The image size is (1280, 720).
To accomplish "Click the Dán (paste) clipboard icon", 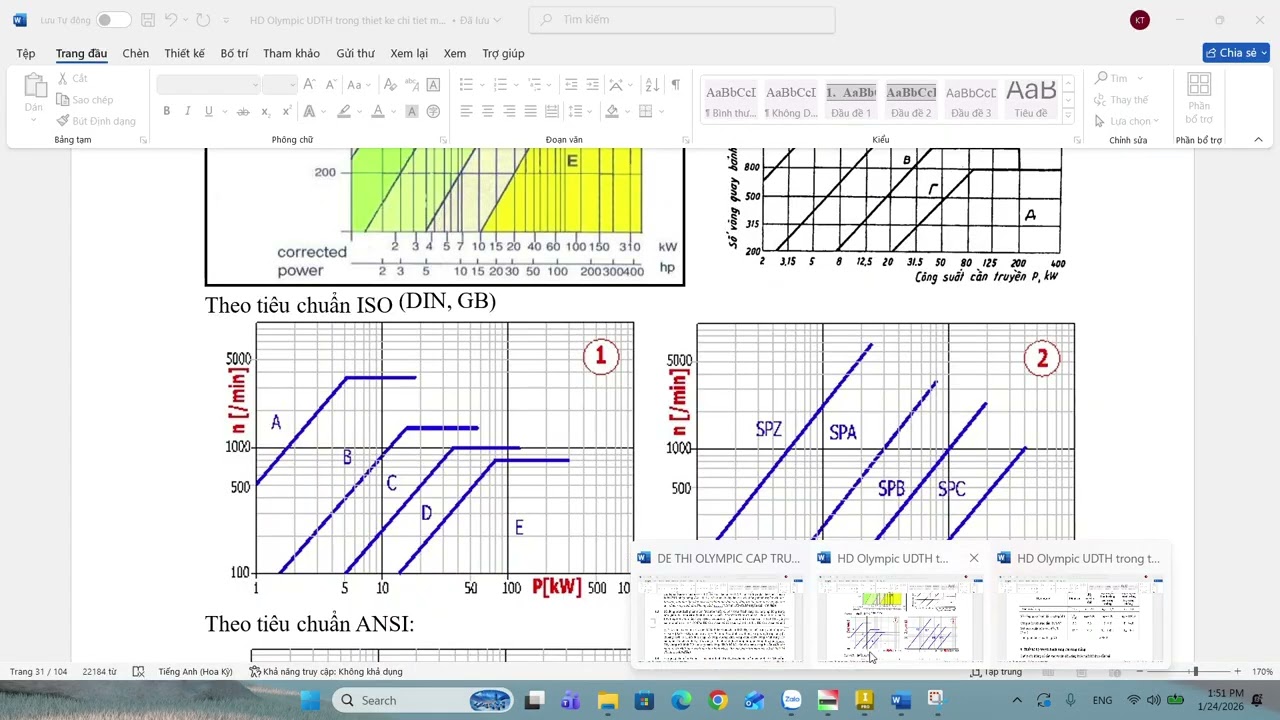I will (x=34, y=86).
